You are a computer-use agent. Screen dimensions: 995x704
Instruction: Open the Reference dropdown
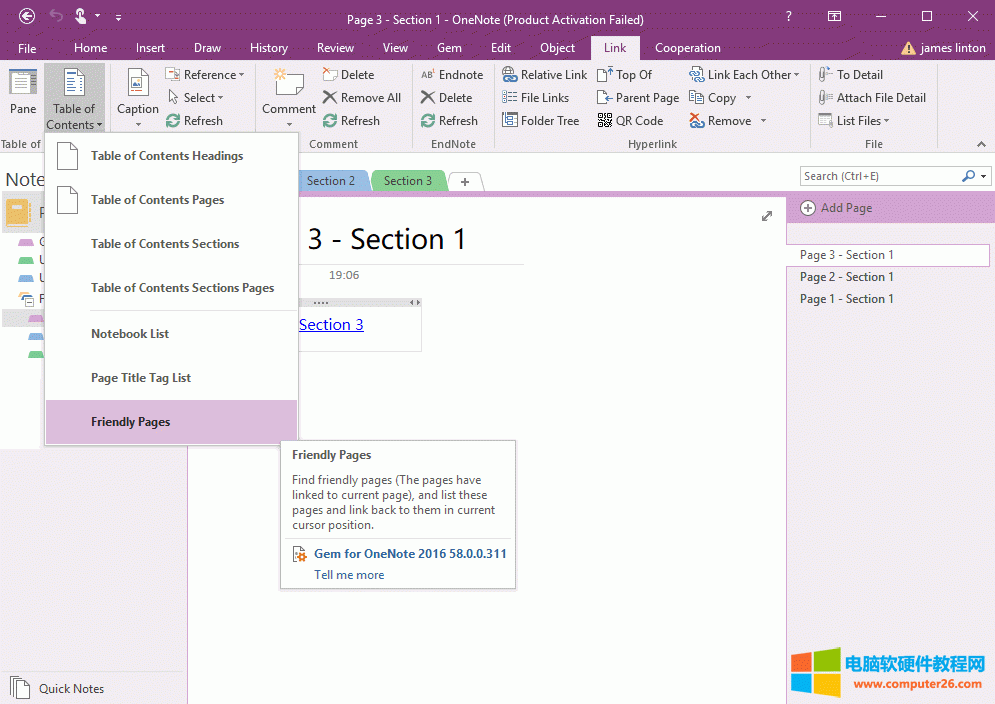coord(241,75)
